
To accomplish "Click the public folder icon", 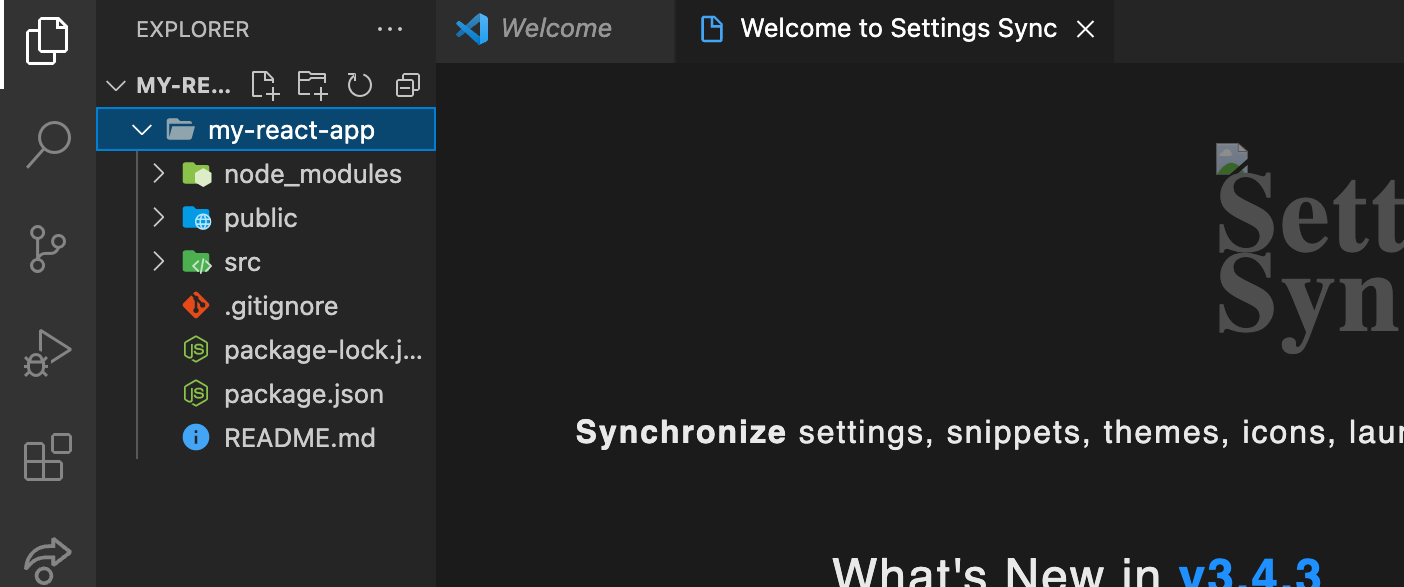I will point(197,219).
